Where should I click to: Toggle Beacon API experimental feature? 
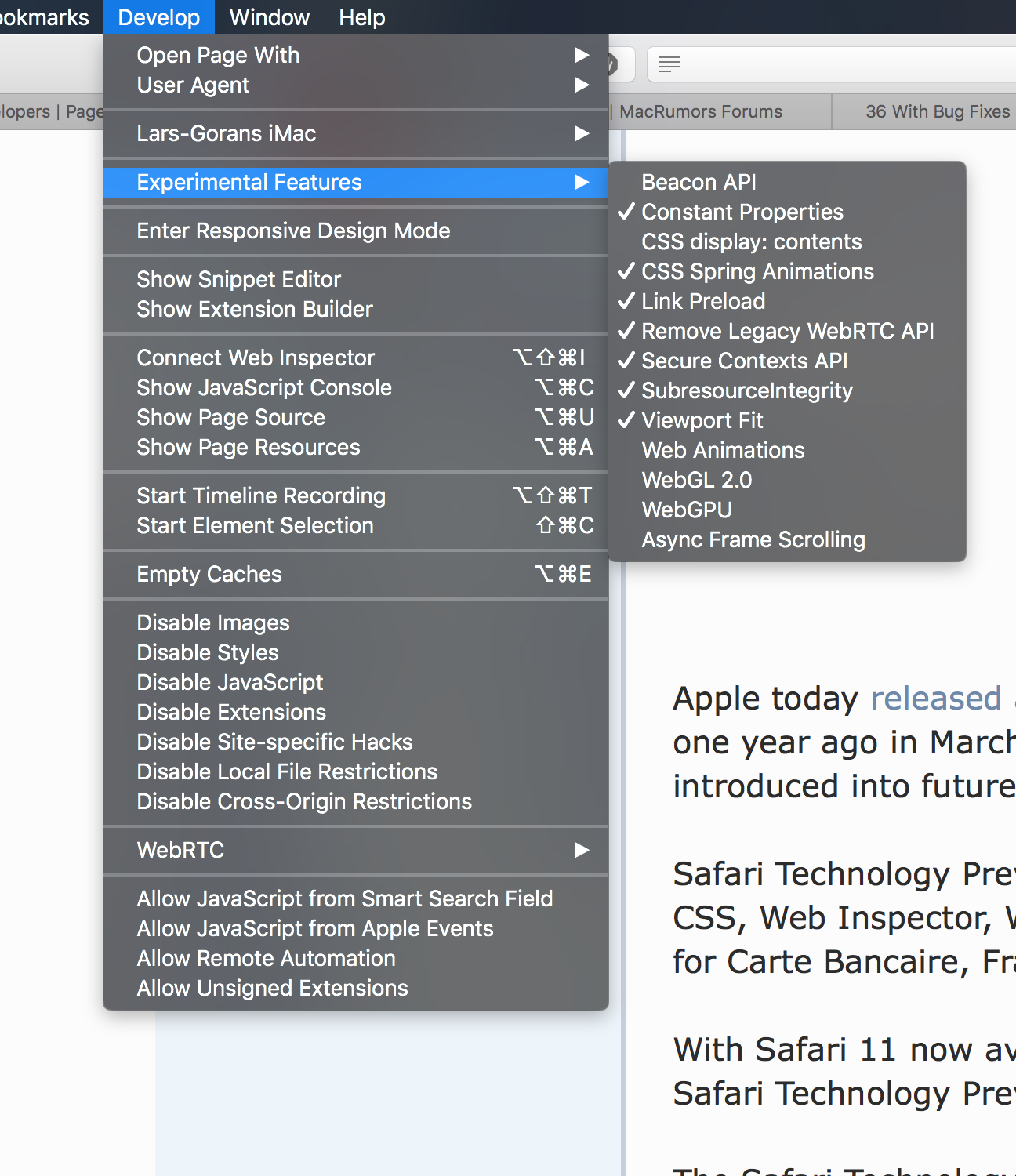tap(787, 182)
